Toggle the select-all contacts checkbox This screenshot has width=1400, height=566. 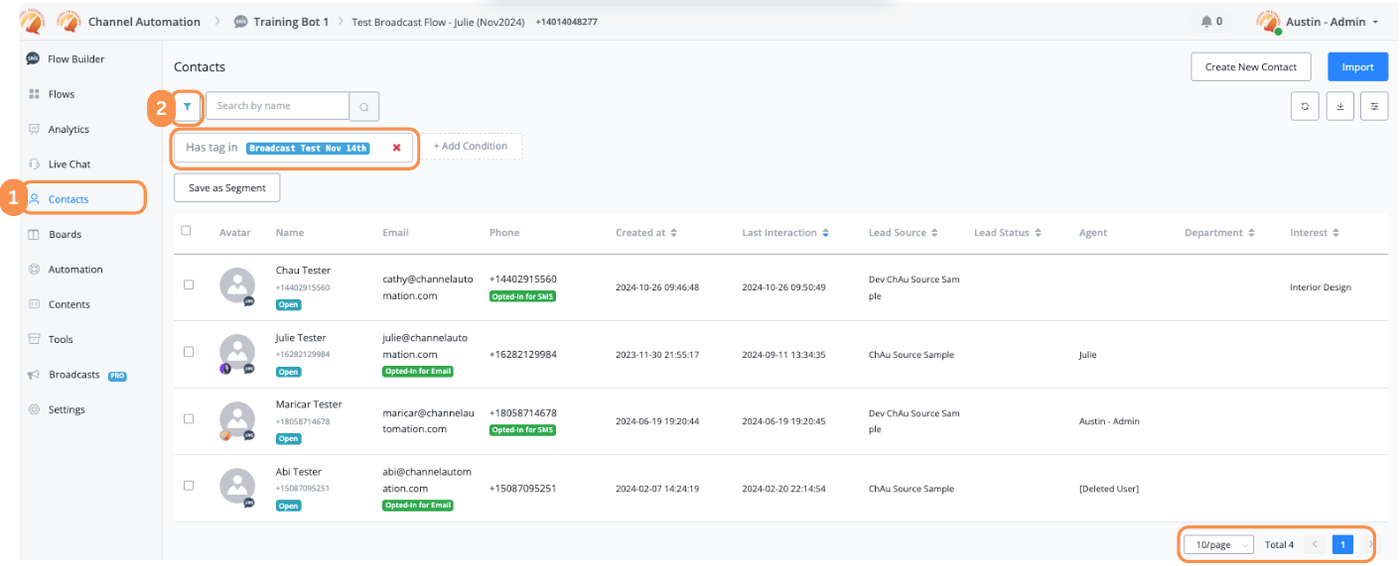click(186, 231)
